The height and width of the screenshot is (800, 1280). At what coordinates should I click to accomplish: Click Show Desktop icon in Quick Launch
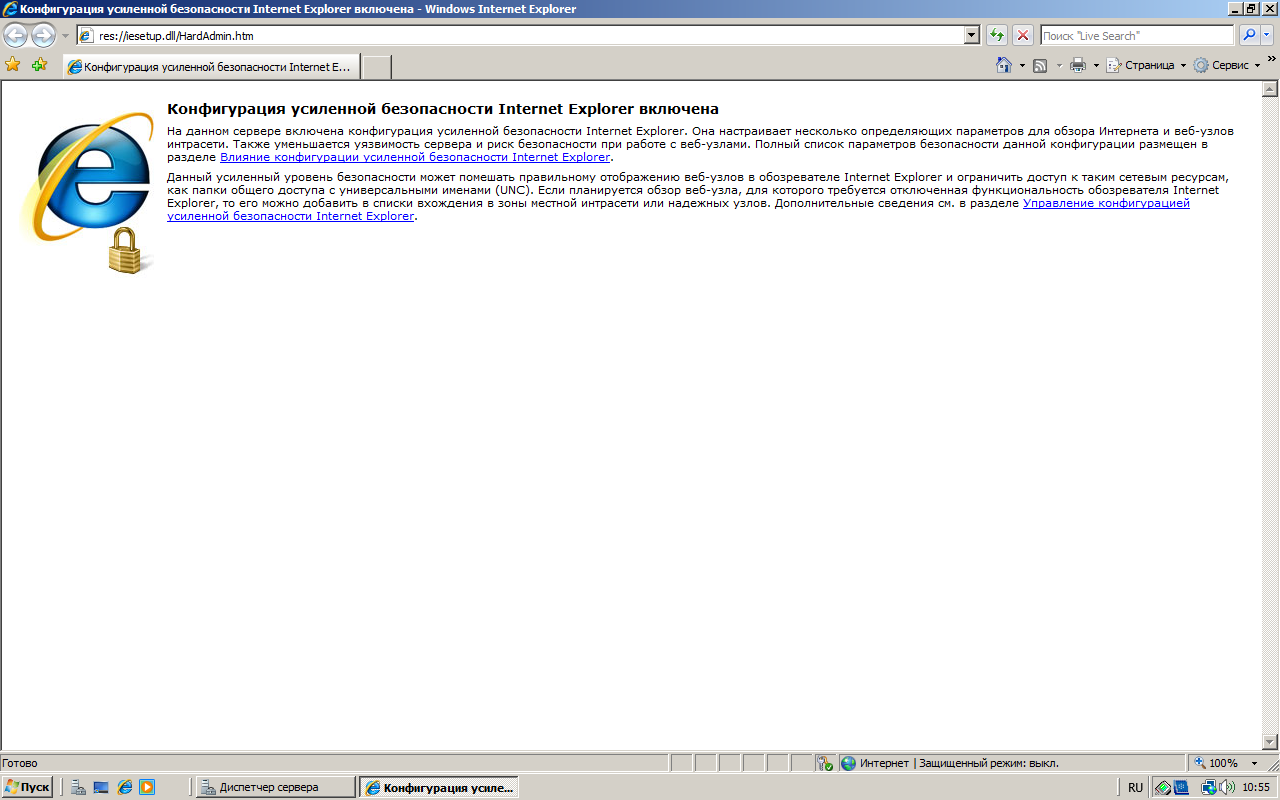click(x=101, y=787)
